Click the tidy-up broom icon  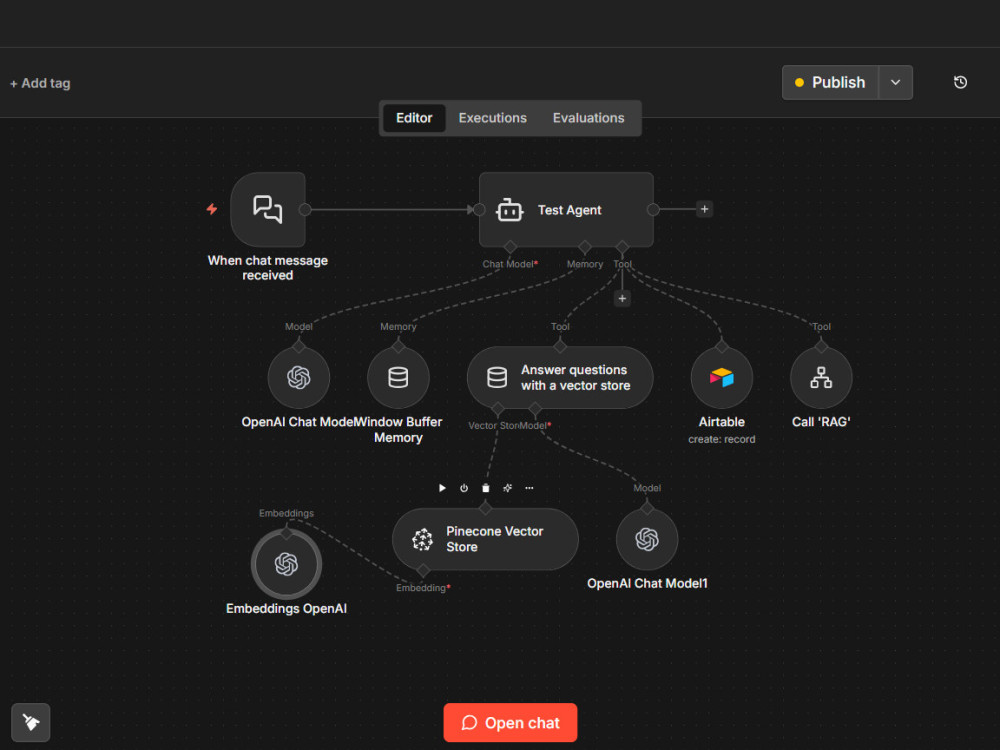click(31, 722)
